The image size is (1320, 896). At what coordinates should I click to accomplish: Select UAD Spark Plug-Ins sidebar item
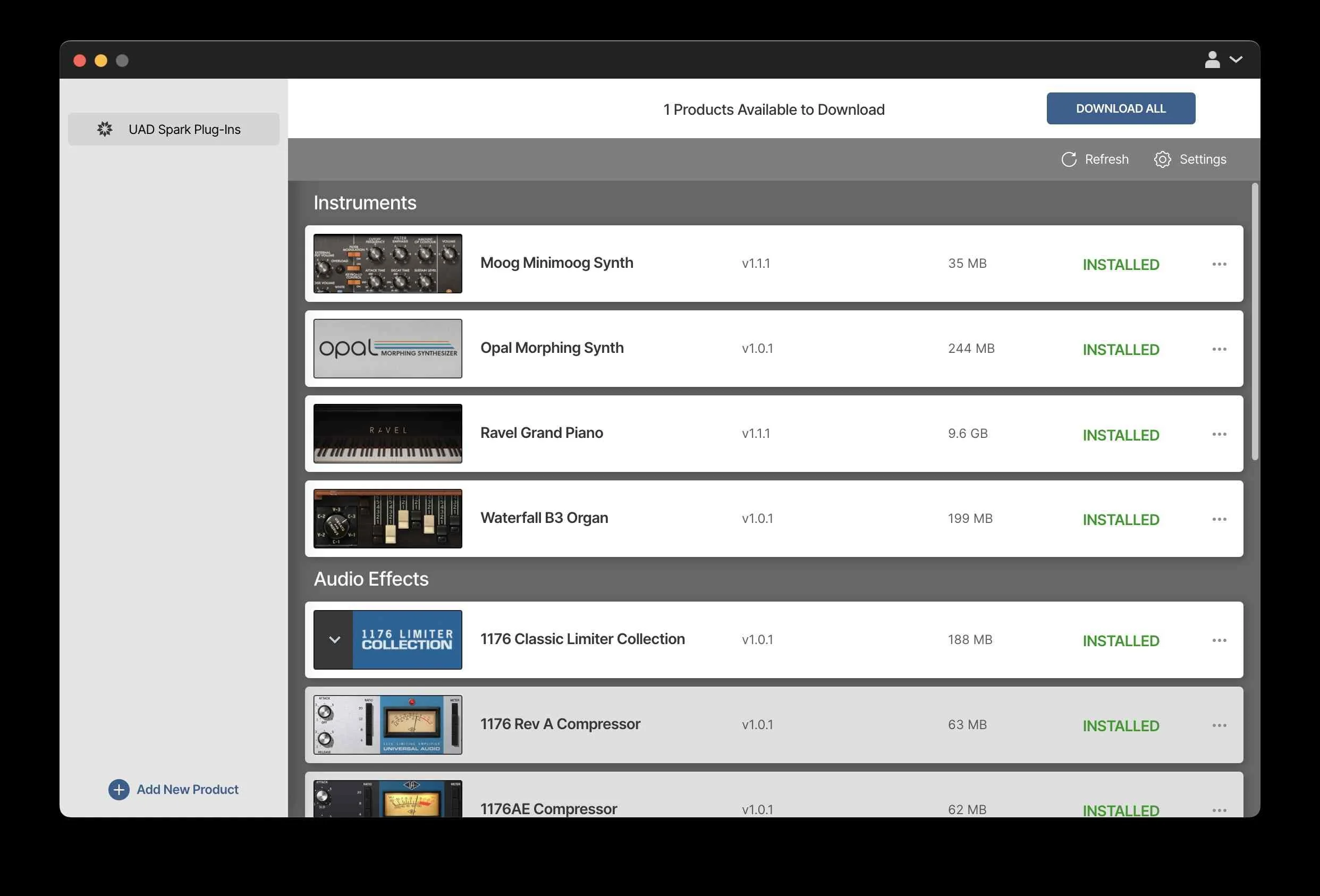coord(174,129)
